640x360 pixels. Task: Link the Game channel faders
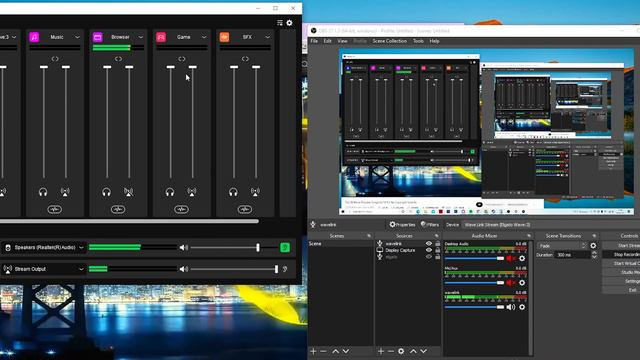tap(182, 59)
